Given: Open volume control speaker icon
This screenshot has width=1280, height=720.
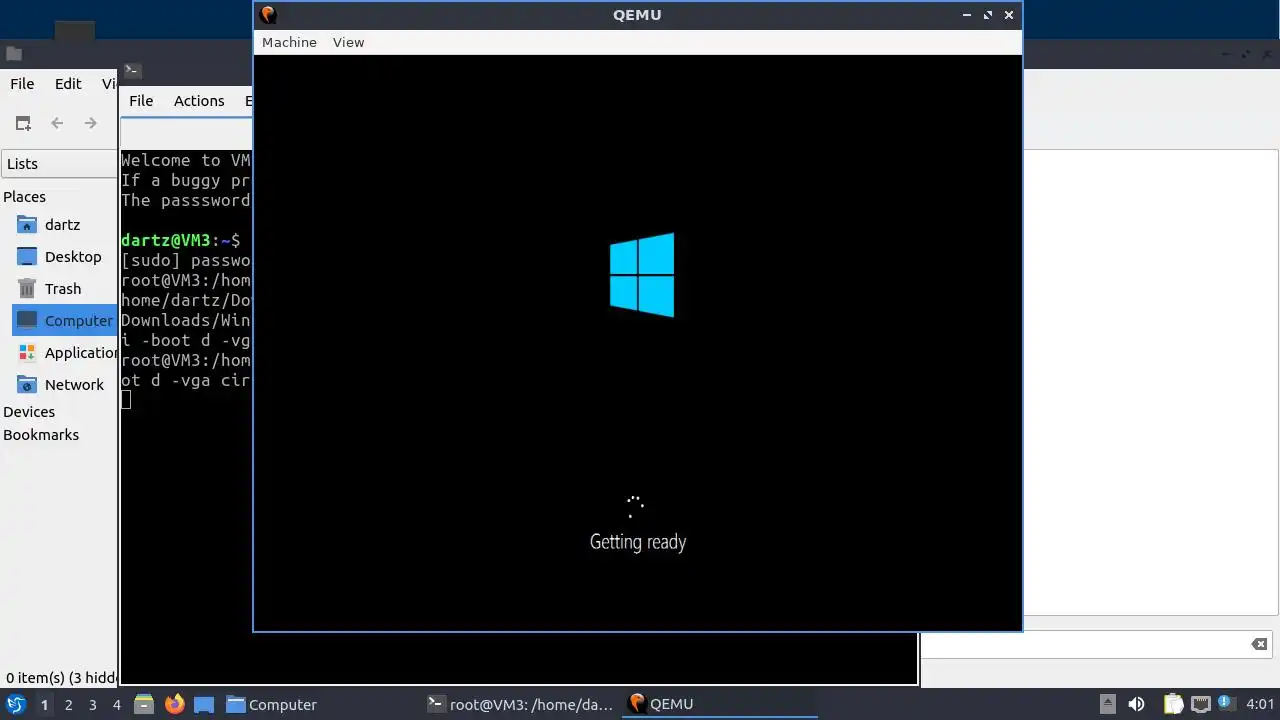Looking at the screenshot, I should click(x=1136, y=704).
